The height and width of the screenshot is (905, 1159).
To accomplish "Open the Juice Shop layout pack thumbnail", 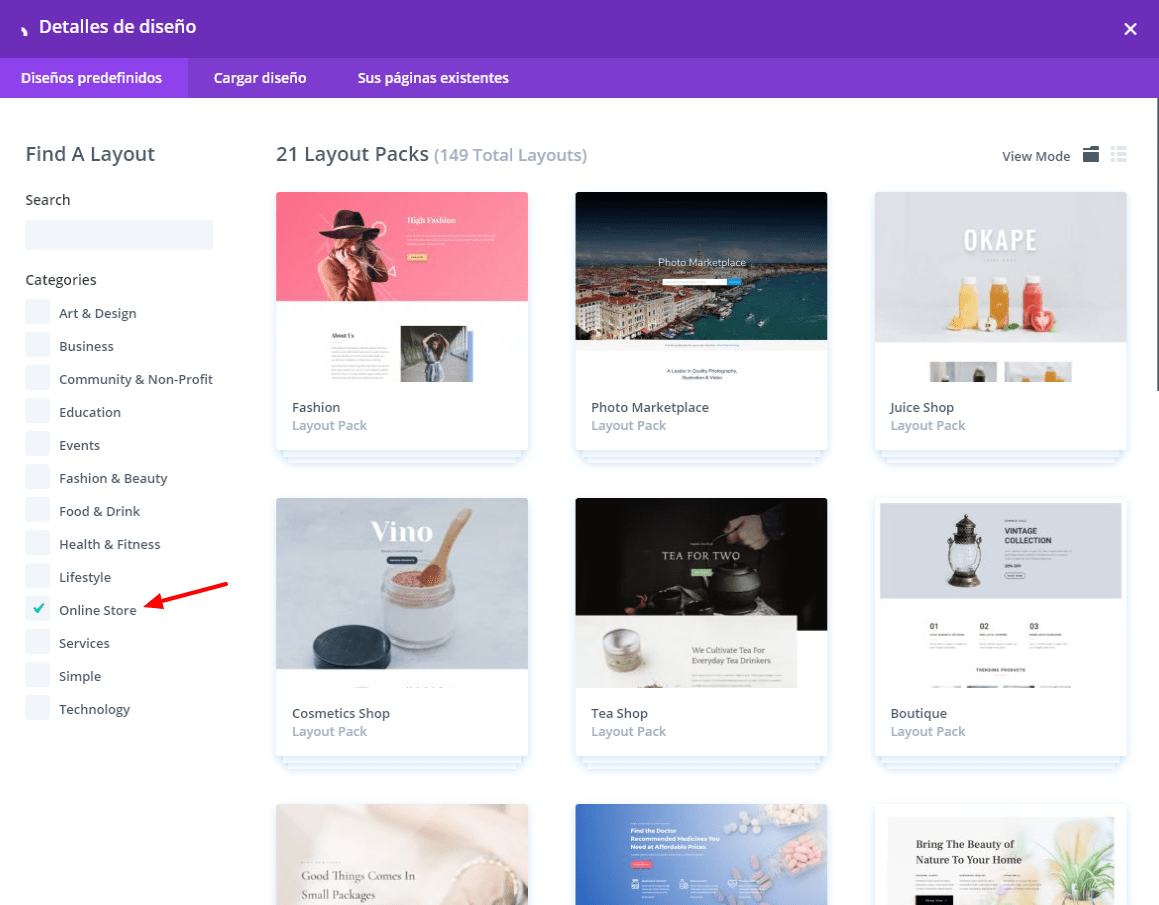I will tap(1000, 287).
